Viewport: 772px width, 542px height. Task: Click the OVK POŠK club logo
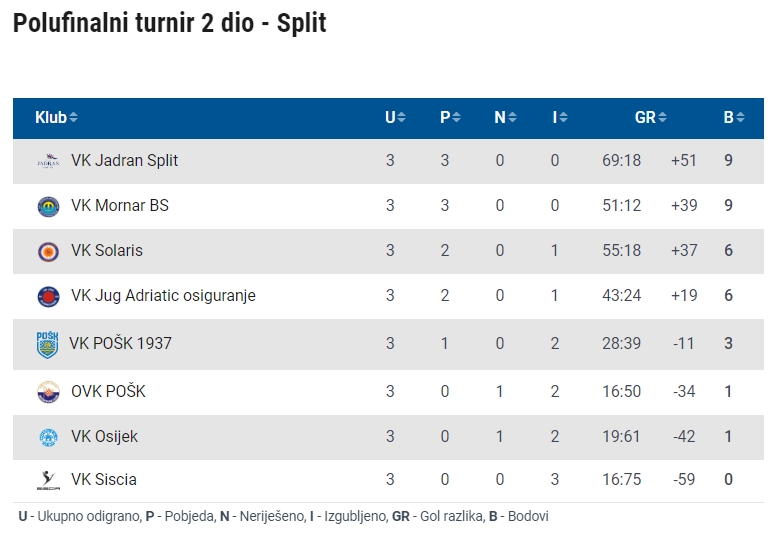(x=48, y=392)
